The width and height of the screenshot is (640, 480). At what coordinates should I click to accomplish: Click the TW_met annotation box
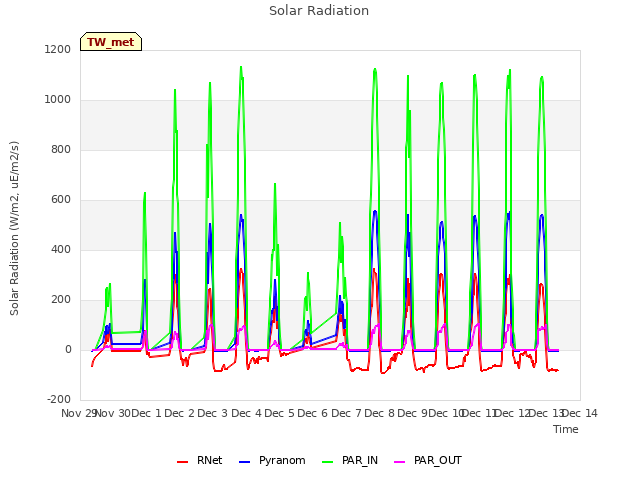[111, 42]
